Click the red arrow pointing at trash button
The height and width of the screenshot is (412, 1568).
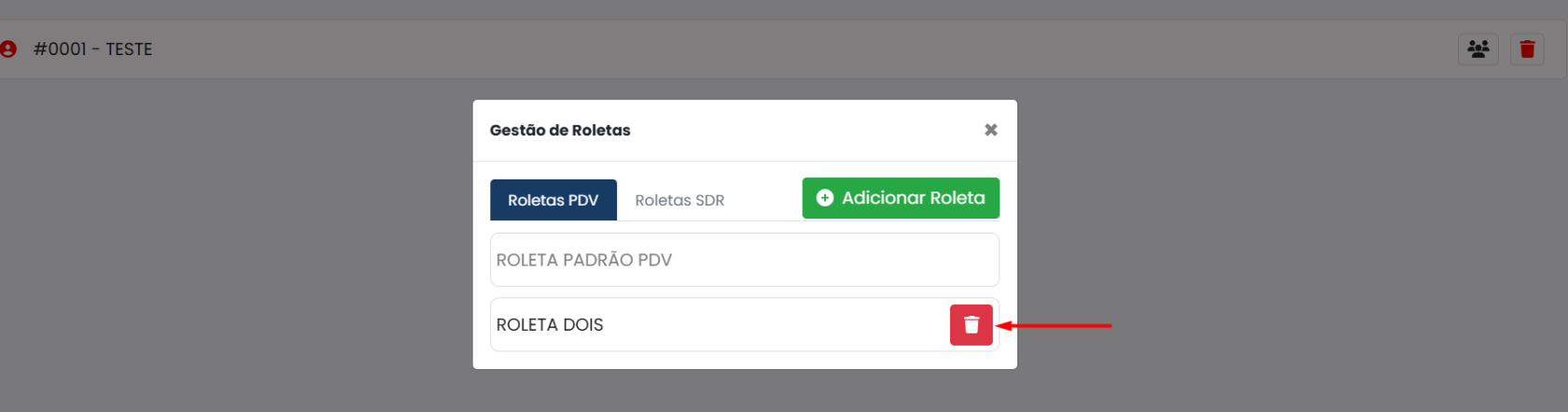click(x=1054, y=325)
